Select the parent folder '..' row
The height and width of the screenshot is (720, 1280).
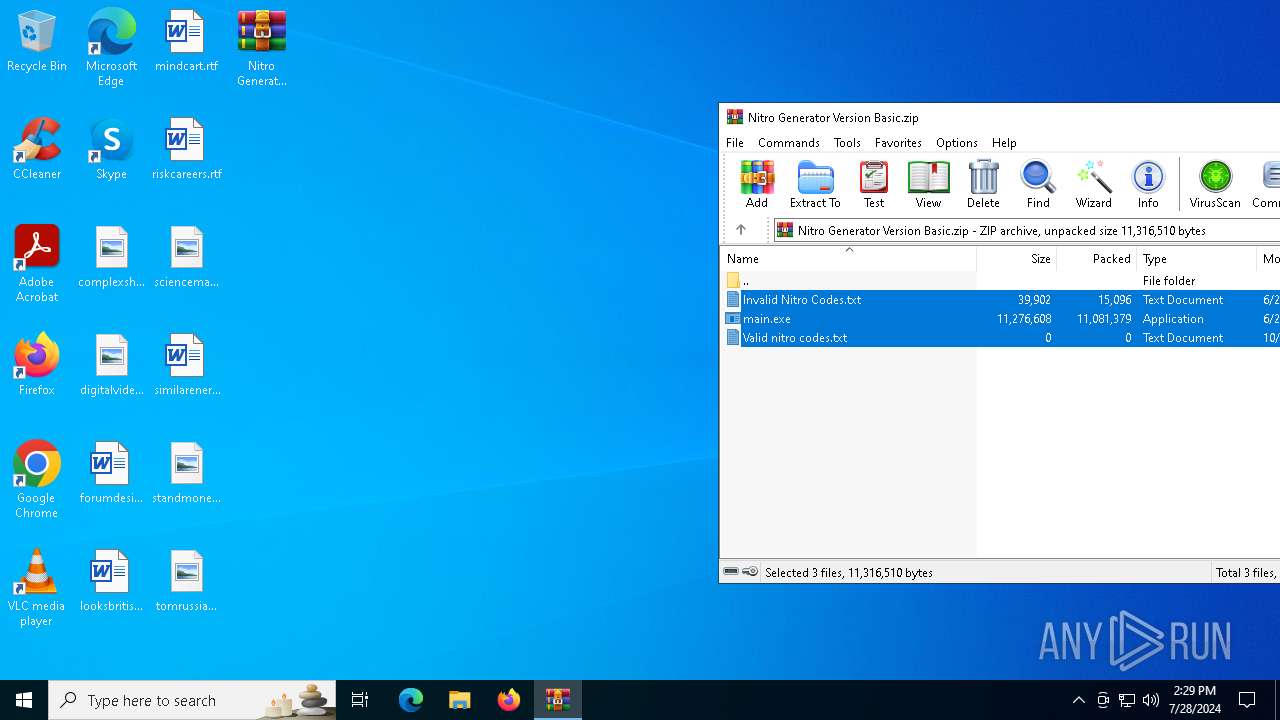pyautogui.click(x=1000, y=281)
